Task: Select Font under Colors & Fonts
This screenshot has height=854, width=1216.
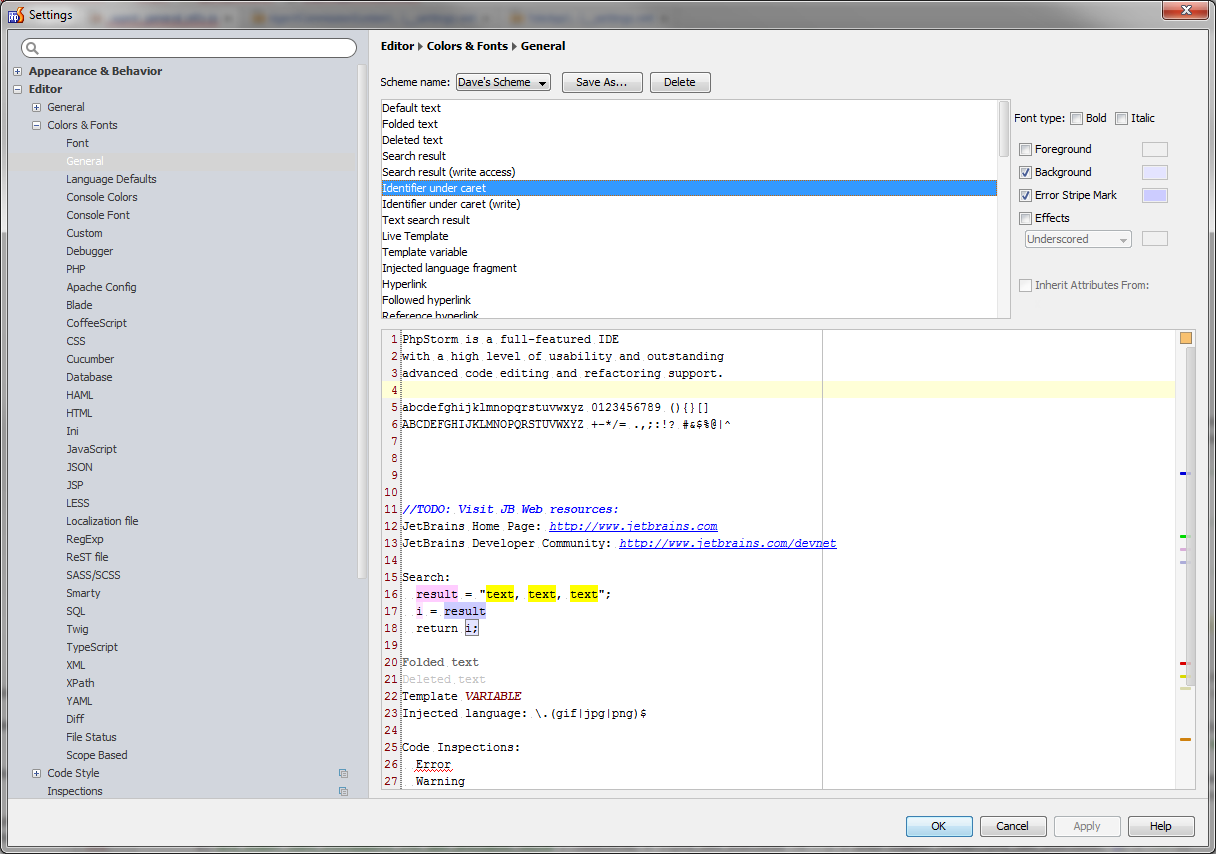Action: click(78, 143)
